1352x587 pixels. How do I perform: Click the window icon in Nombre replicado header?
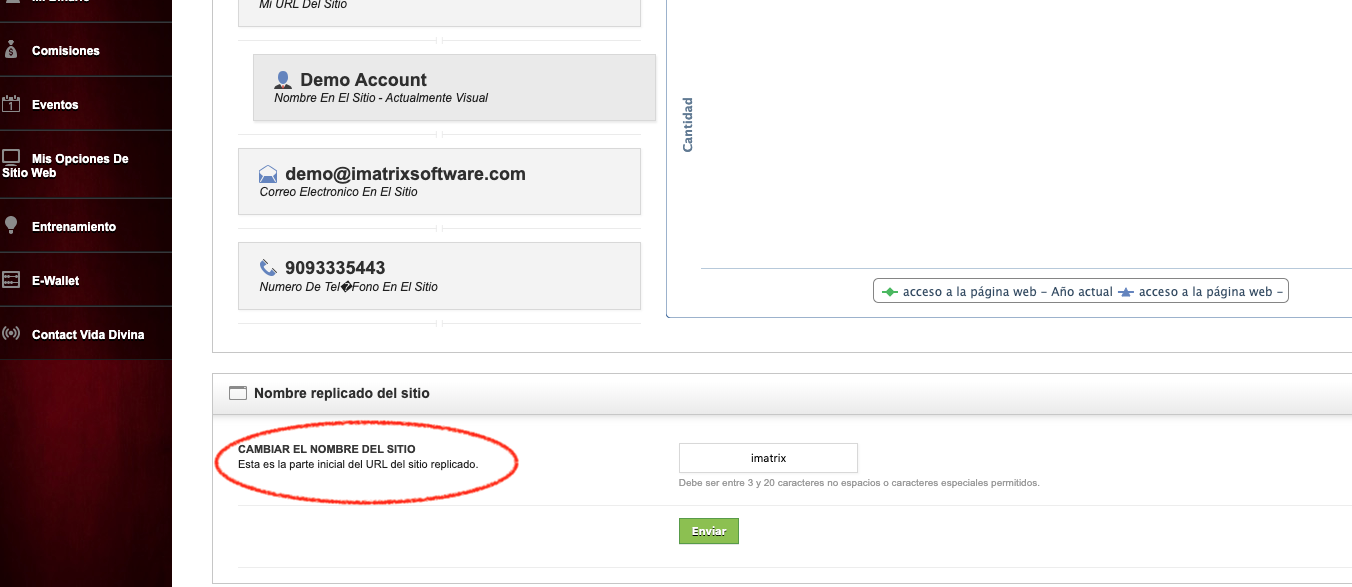coord(237,393)
